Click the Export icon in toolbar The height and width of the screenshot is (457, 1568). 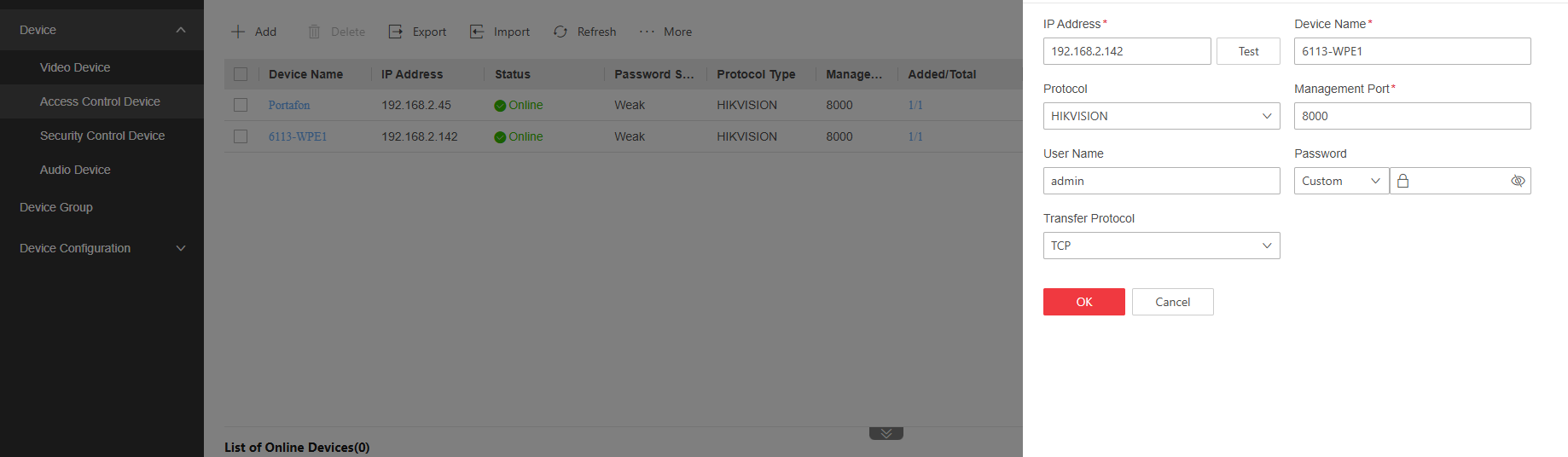pos(395,32)
